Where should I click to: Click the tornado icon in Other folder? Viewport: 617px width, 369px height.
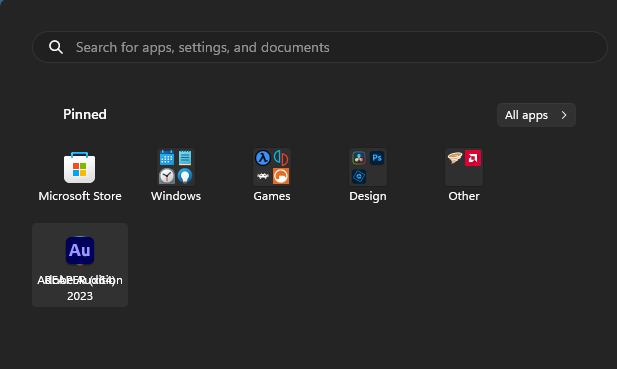455,158
